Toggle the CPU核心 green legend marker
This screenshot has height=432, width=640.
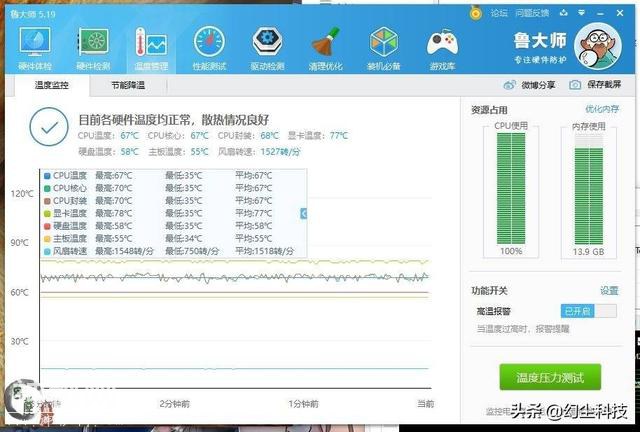pos(47,189)
